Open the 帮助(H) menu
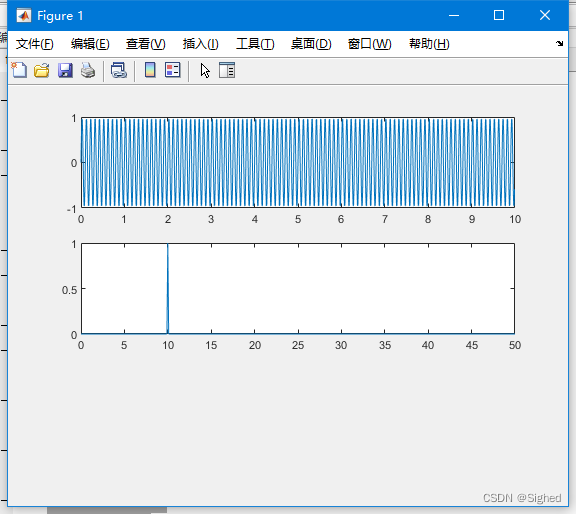 429,44
